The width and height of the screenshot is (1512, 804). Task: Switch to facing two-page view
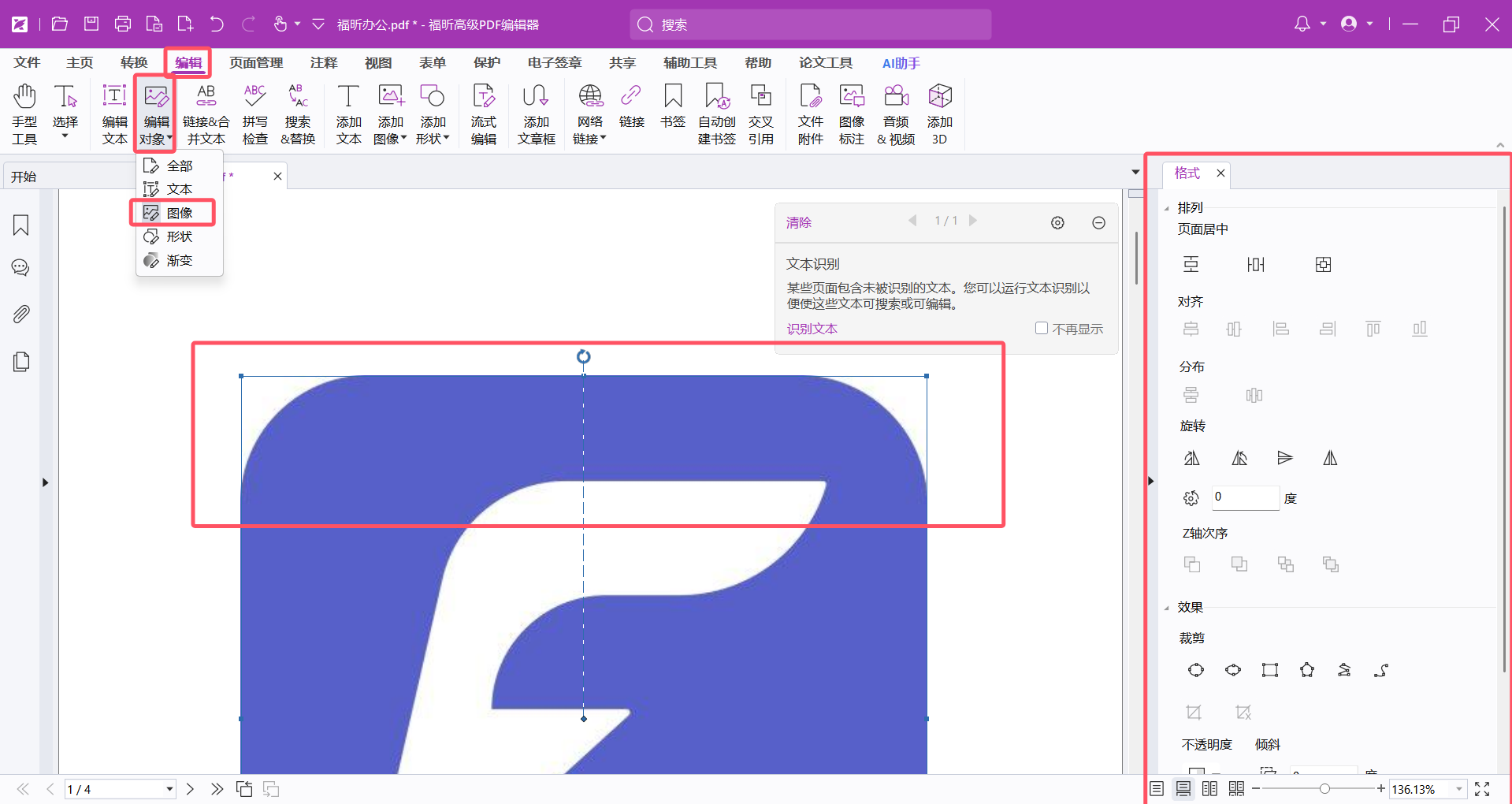tap(1209, 789)
